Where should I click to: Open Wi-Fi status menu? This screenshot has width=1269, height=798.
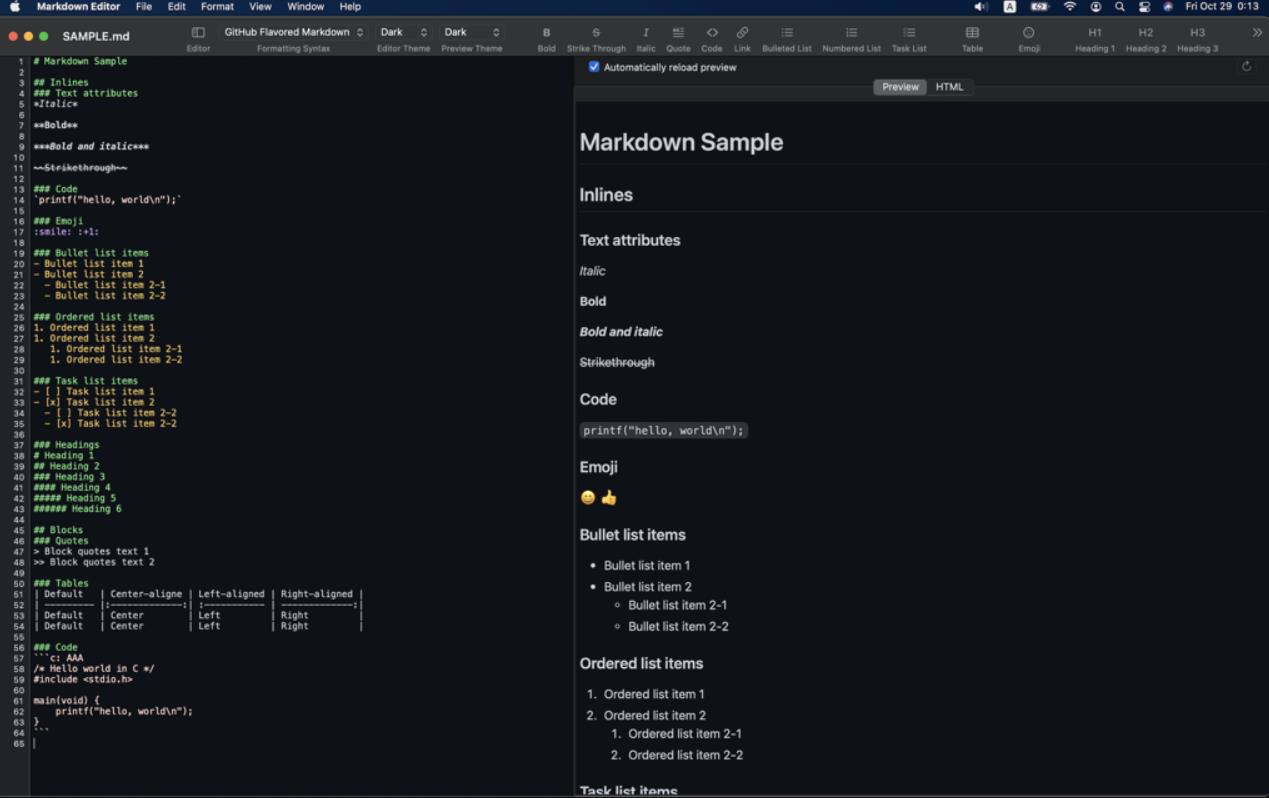point(1070,6)
